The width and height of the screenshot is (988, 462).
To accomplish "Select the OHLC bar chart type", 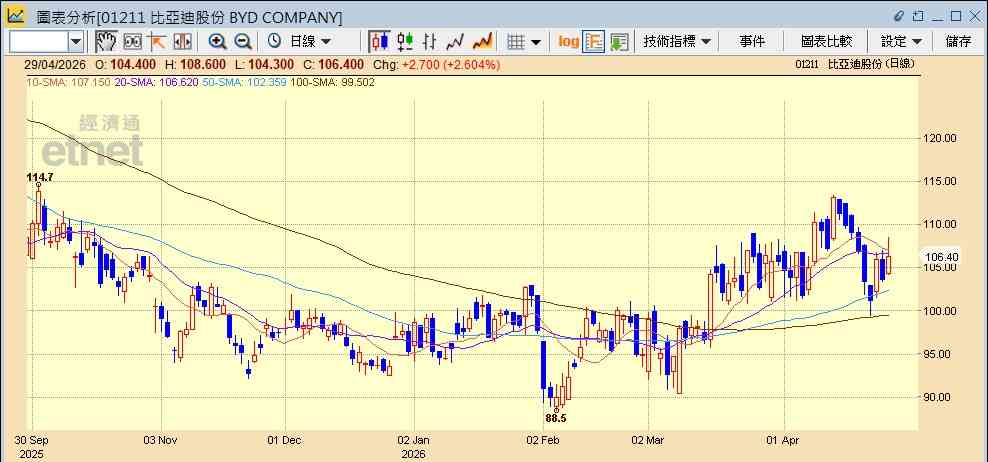I will click(430, 42).
